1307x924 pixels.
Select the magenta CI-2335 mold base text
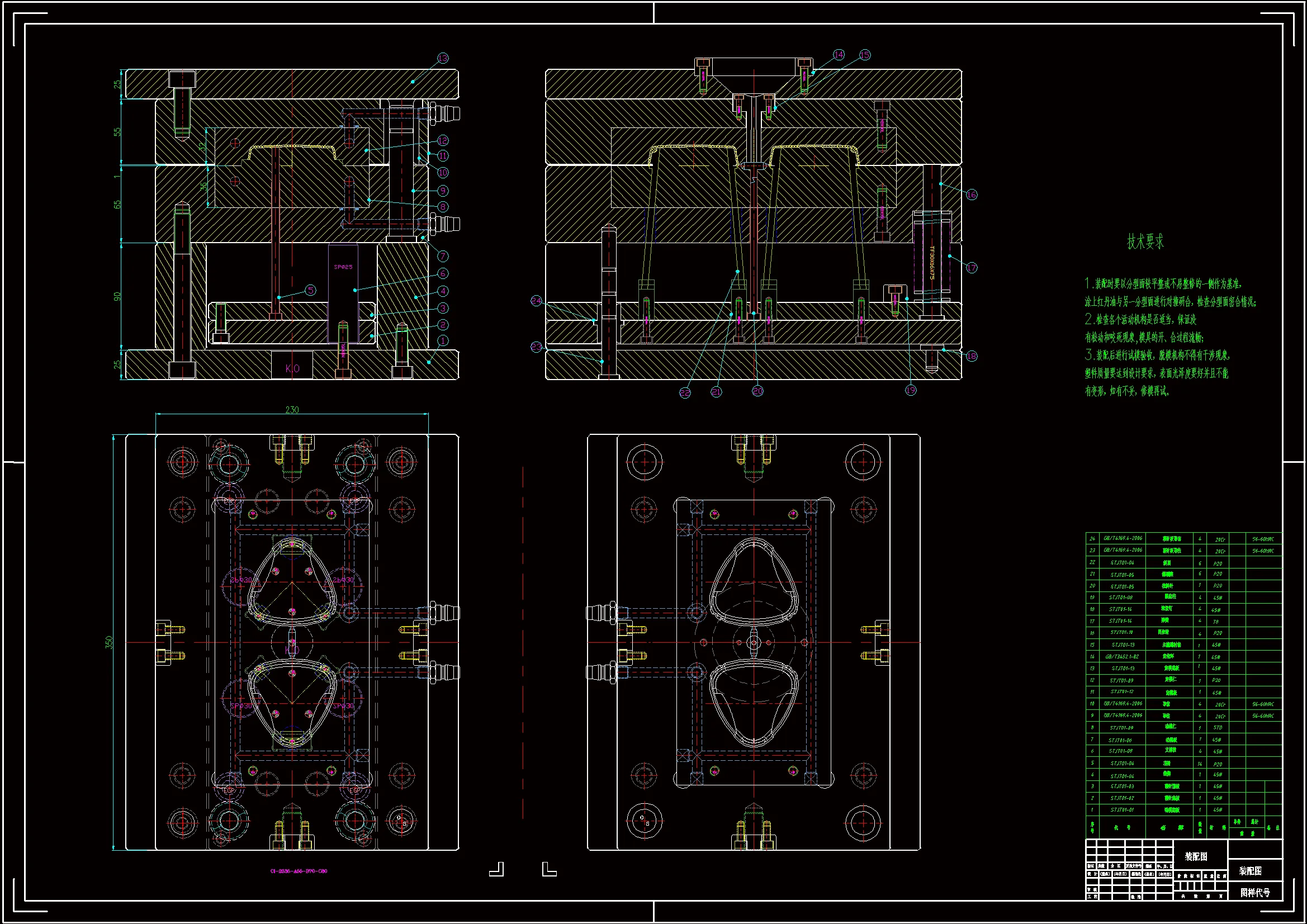tap(299, 871)
